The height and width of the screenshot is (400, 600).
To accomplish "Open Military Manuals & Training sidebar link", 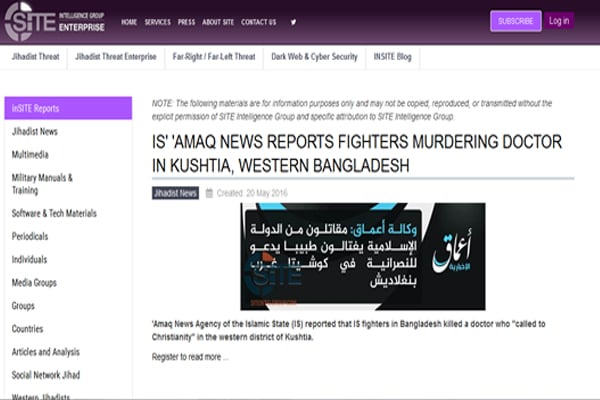I will [x=42, y=184].
